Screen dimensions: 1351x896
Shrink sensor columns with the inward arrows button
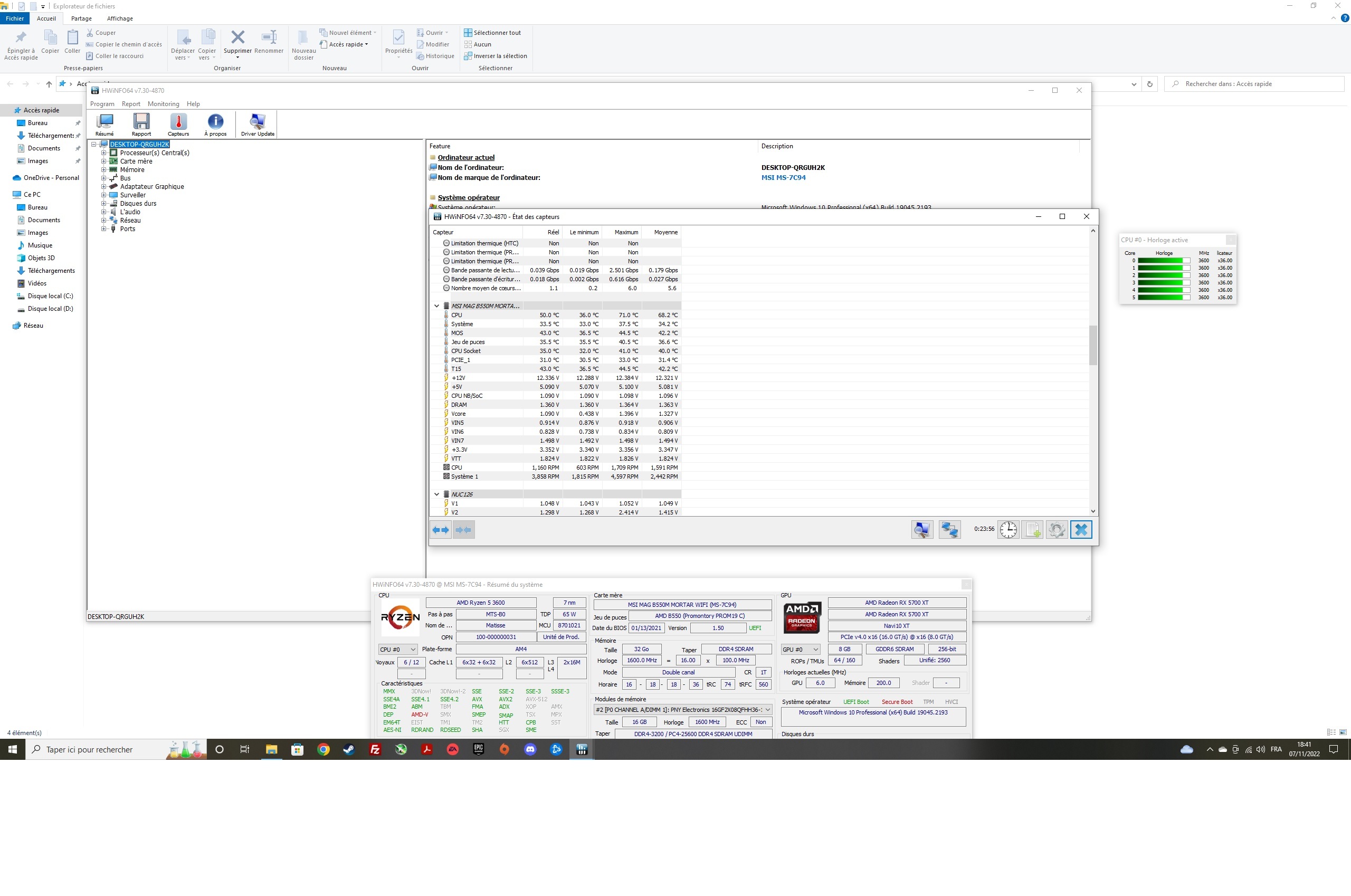[463, 530]
